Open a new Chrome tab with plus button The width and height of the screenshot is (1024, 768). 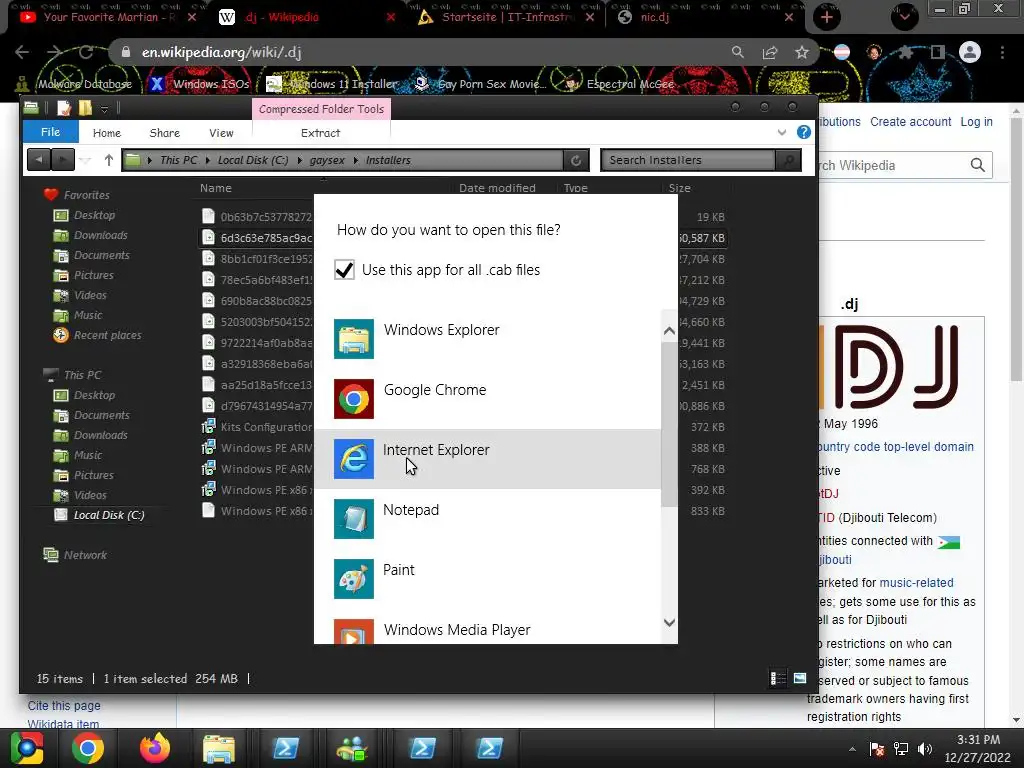[x=827, y=18]
